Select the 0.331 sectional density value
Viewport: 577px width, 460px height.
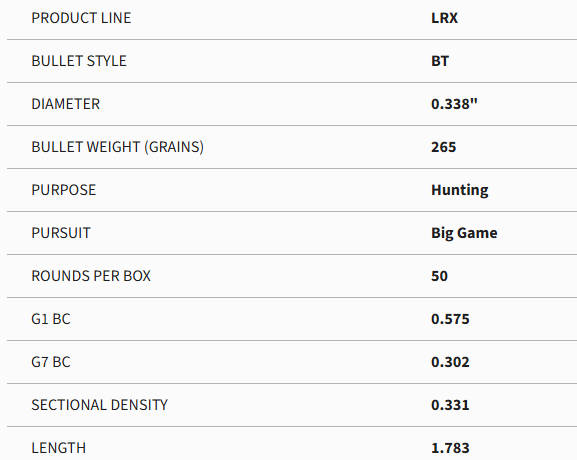(450, 406)
